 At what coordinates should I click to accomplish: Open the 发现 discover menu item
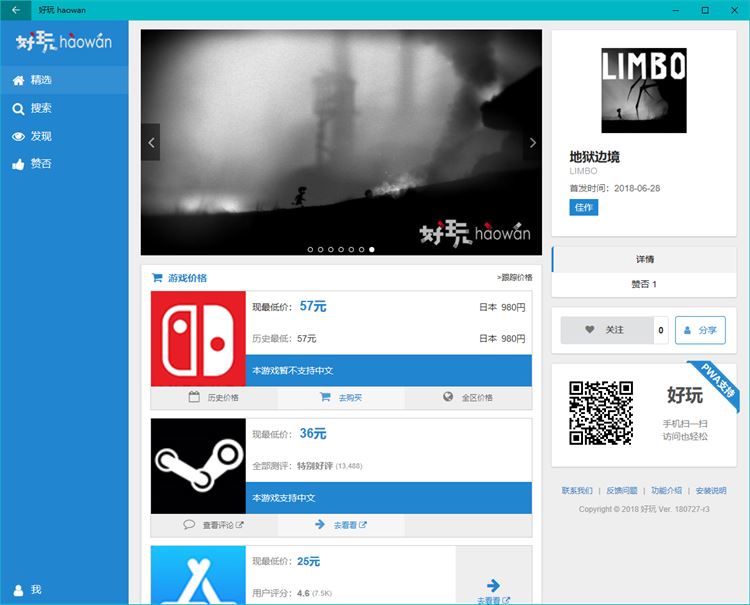[x=64, y=136]
